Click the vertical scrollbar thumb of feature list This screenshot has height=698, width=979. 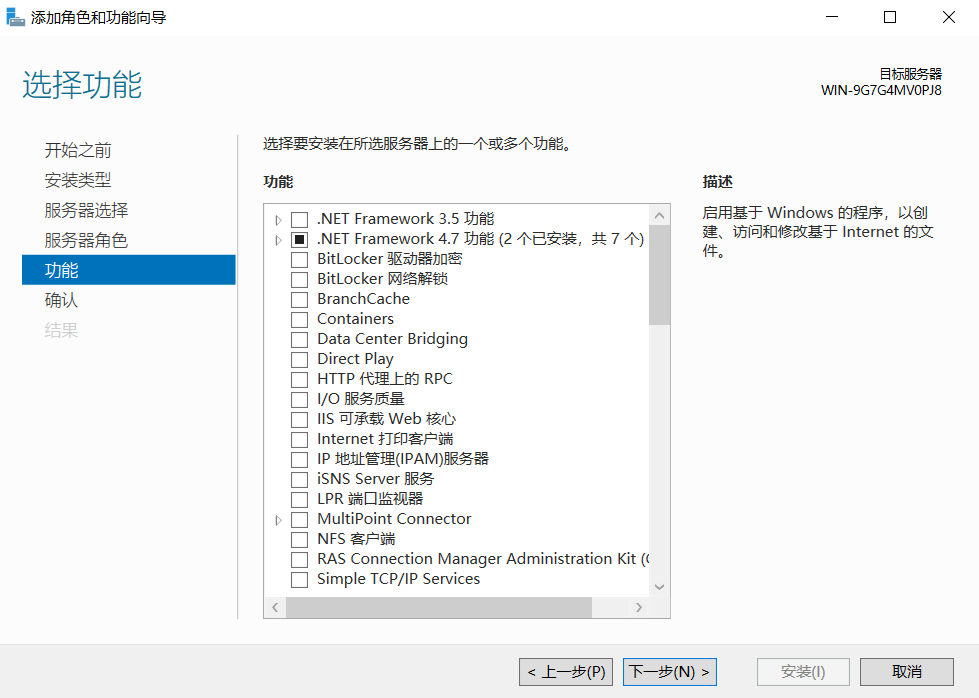click(x=659, y=275)
